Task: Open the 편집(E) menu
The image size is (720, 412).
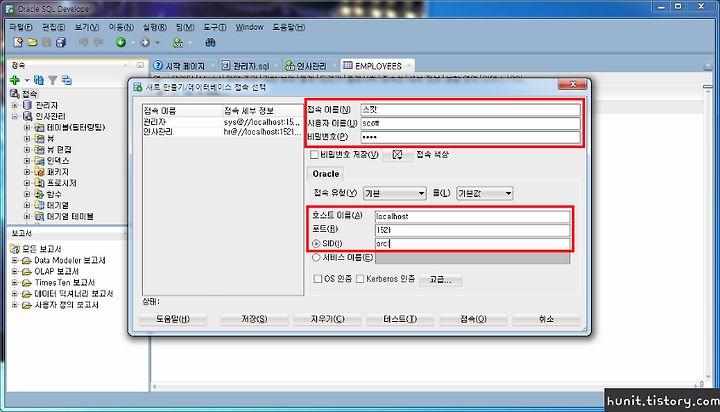Action: point(53,27)
